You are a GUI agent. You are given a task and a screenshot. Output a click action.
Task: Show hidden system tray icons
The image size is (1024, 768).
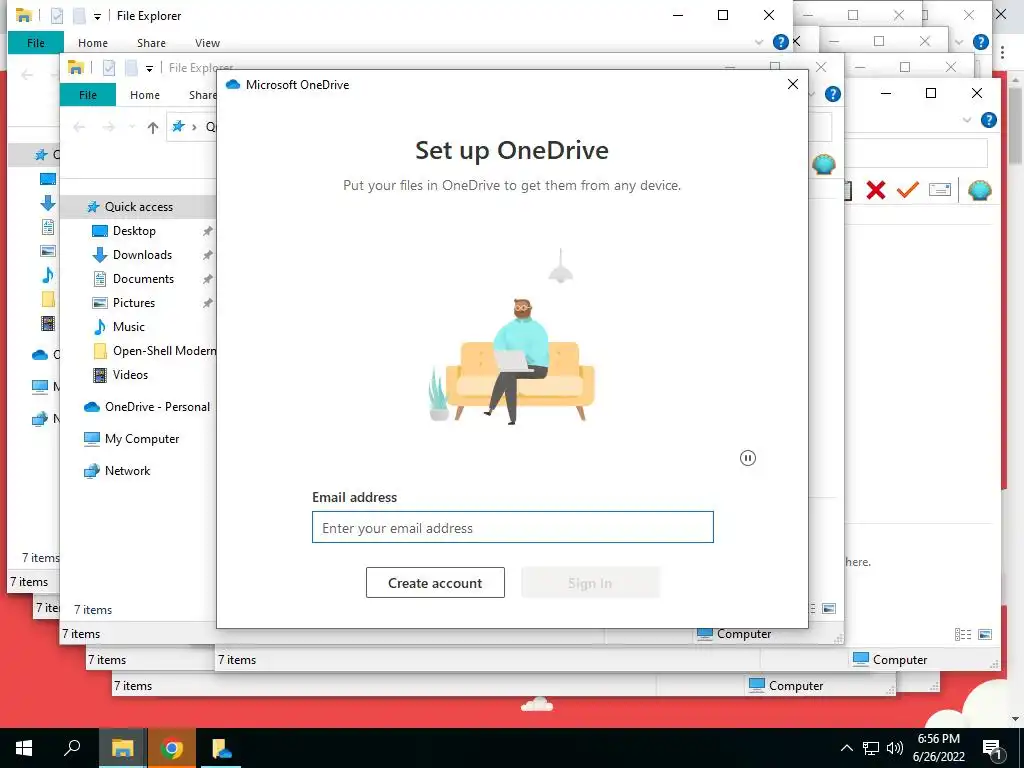846,748
